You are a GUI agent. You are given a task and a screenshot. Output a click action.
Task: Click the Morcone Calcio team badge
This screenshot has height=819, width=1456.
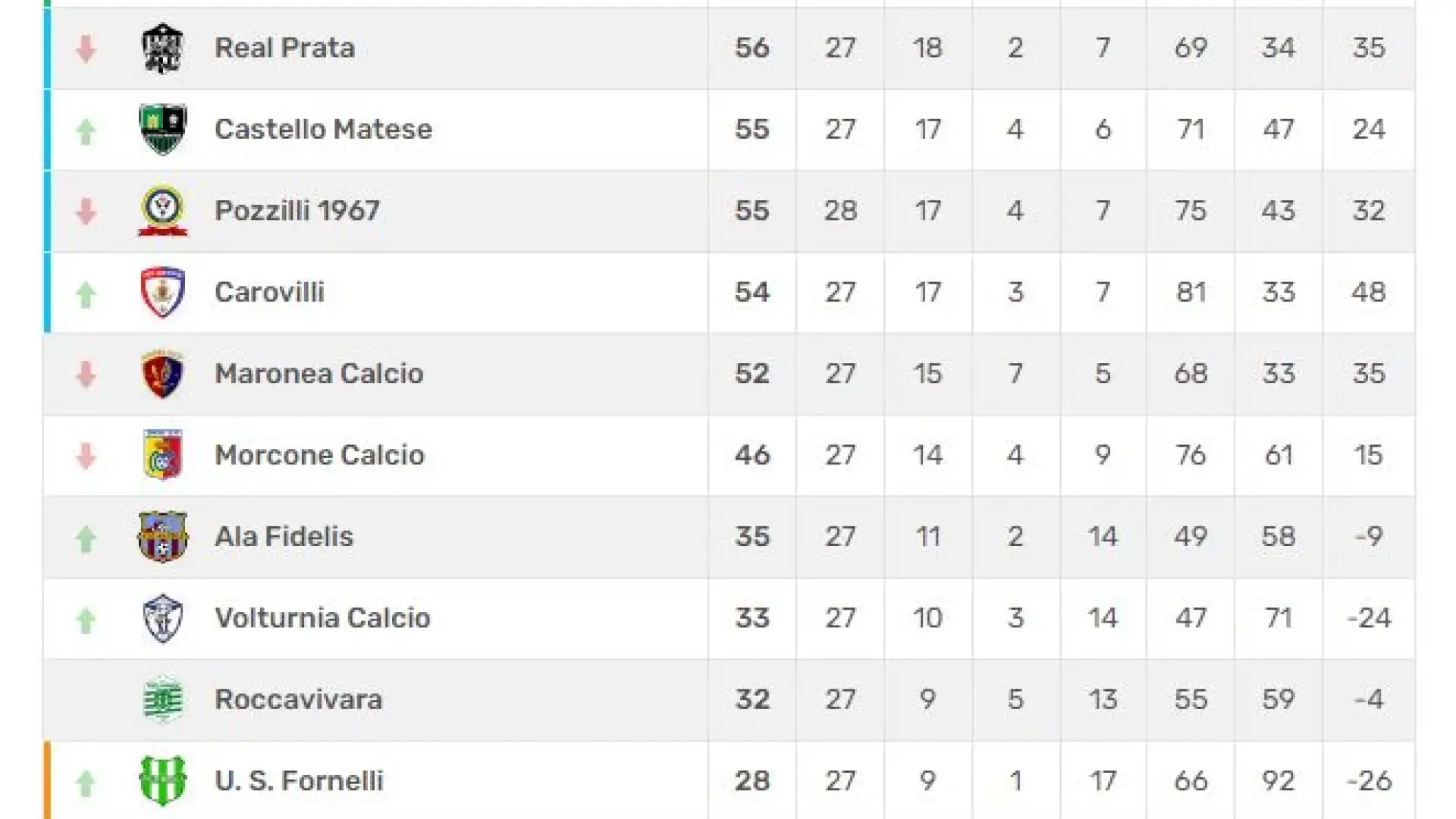pyautogui.click(x=163, y=455)
